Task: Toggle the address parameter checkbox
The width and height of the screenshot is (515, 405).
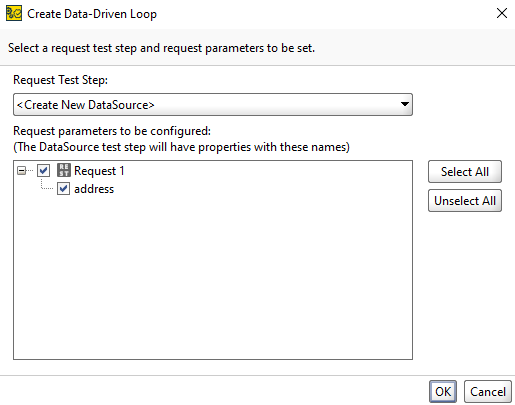Action: pos(63,189)
